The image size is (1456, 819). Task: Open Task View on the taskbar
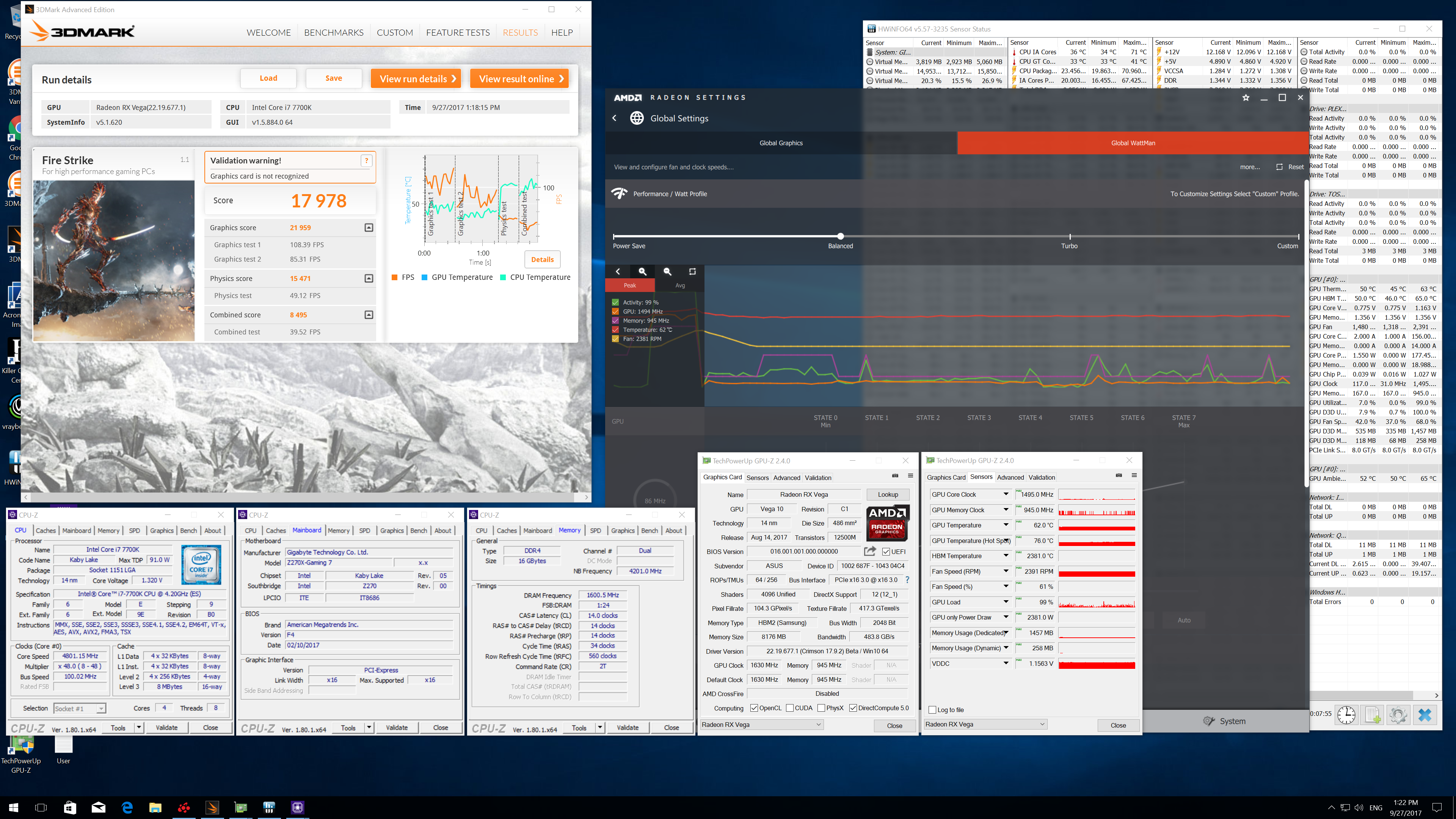pyautogui.click(x=41, y=808)
